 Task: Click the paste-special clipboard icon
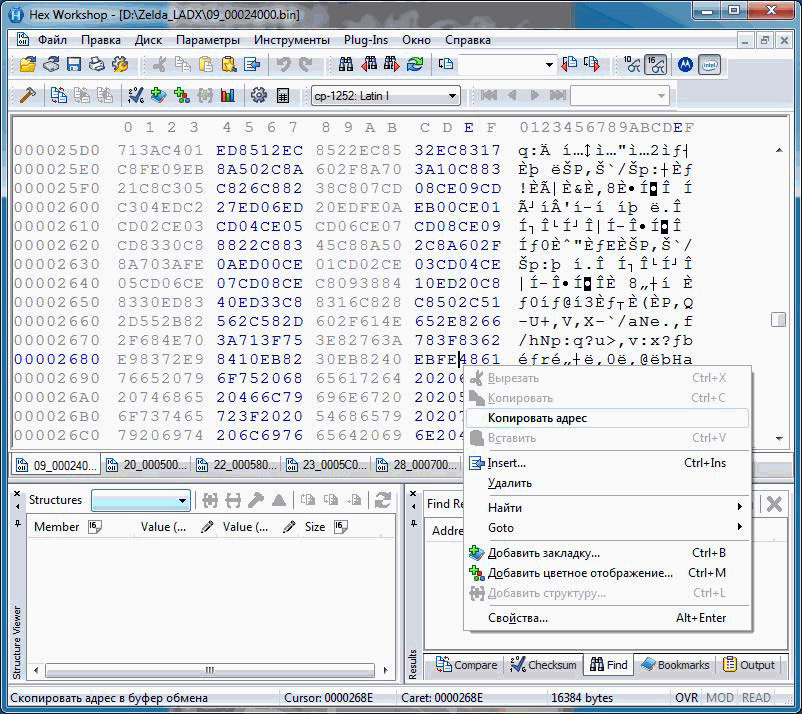(x=229, y=64)
